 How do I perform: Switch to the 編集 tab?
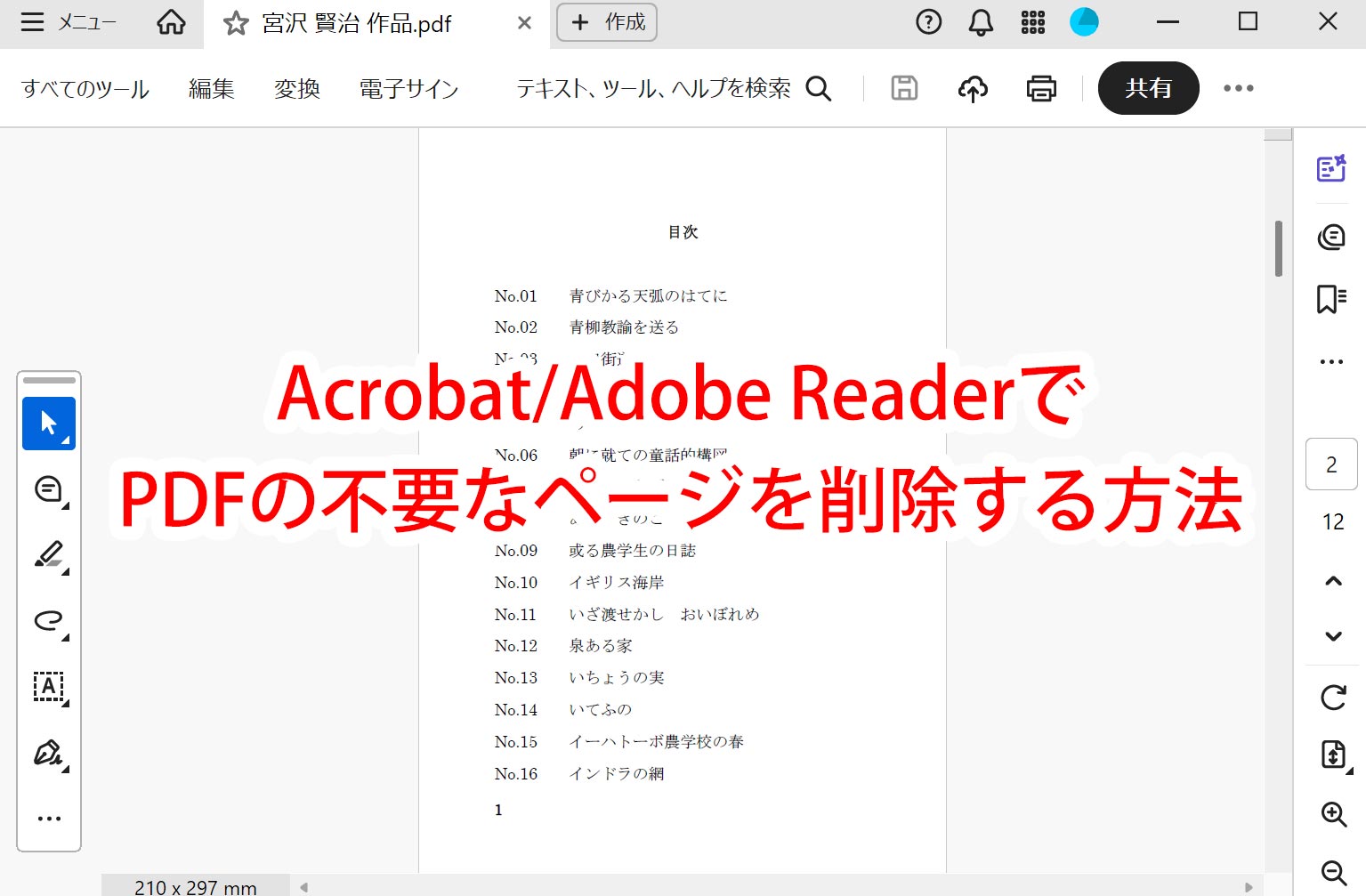pos(211,88)
